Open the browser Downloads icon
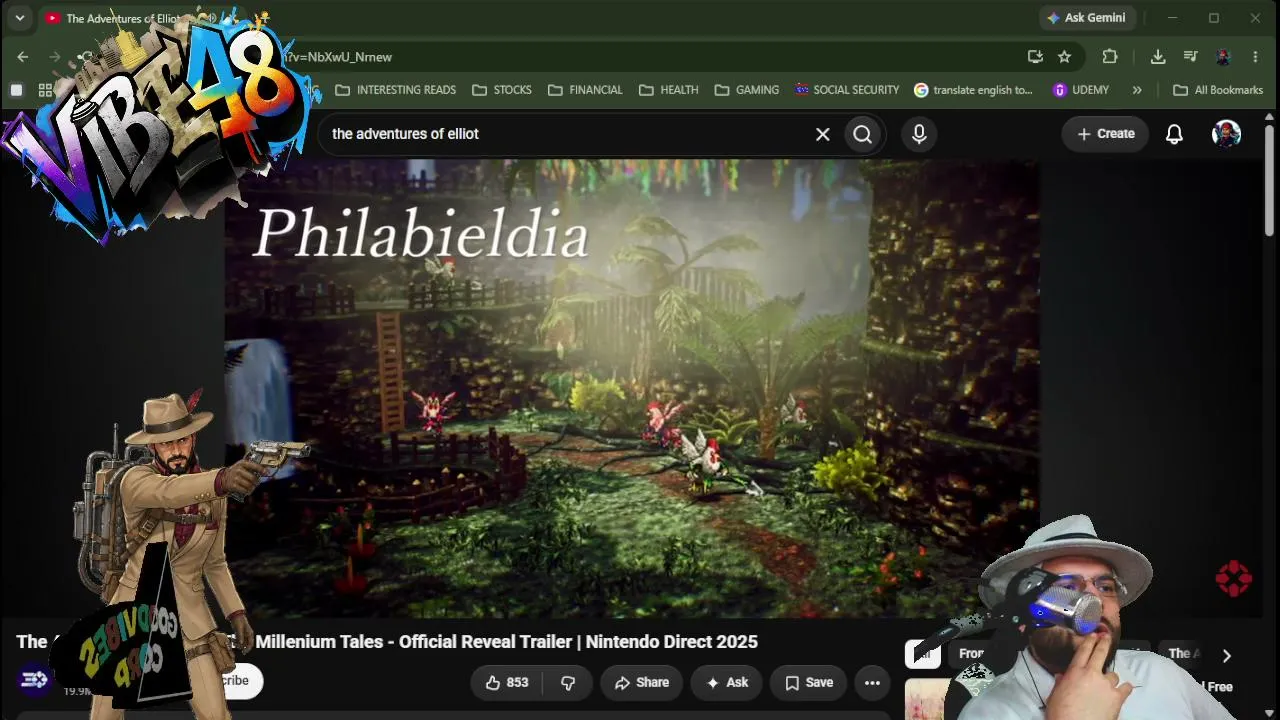Viewport: 1280px width, 720px height. pos(1158,57)
